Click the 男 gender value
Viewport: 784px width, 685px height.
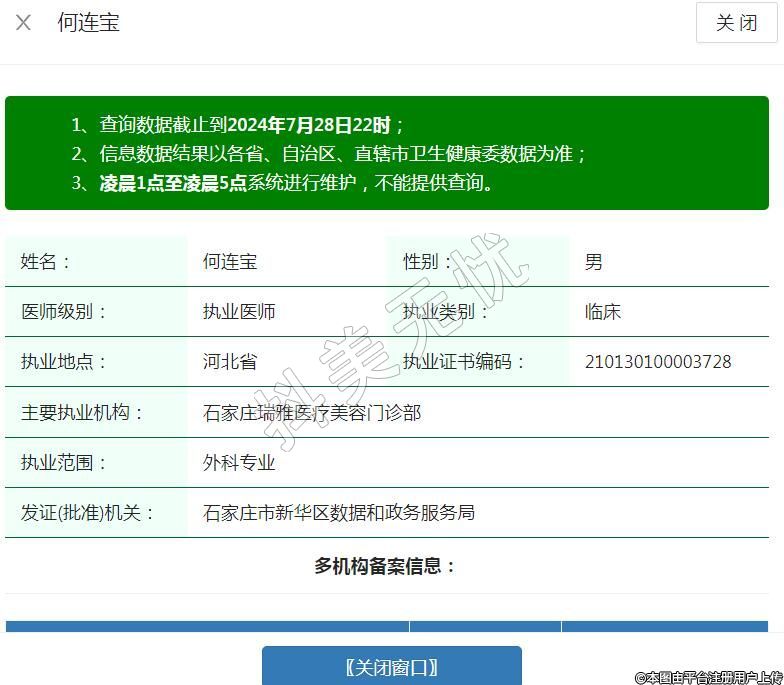click(594, 262)
